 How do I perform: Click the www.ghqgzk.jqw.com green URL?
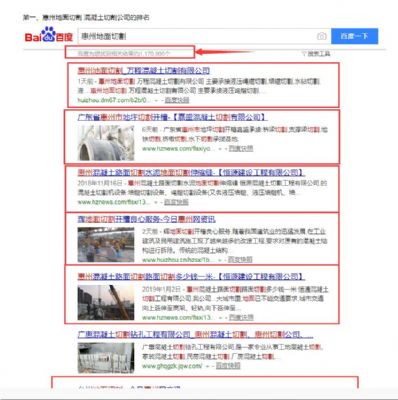pos(172,366)
